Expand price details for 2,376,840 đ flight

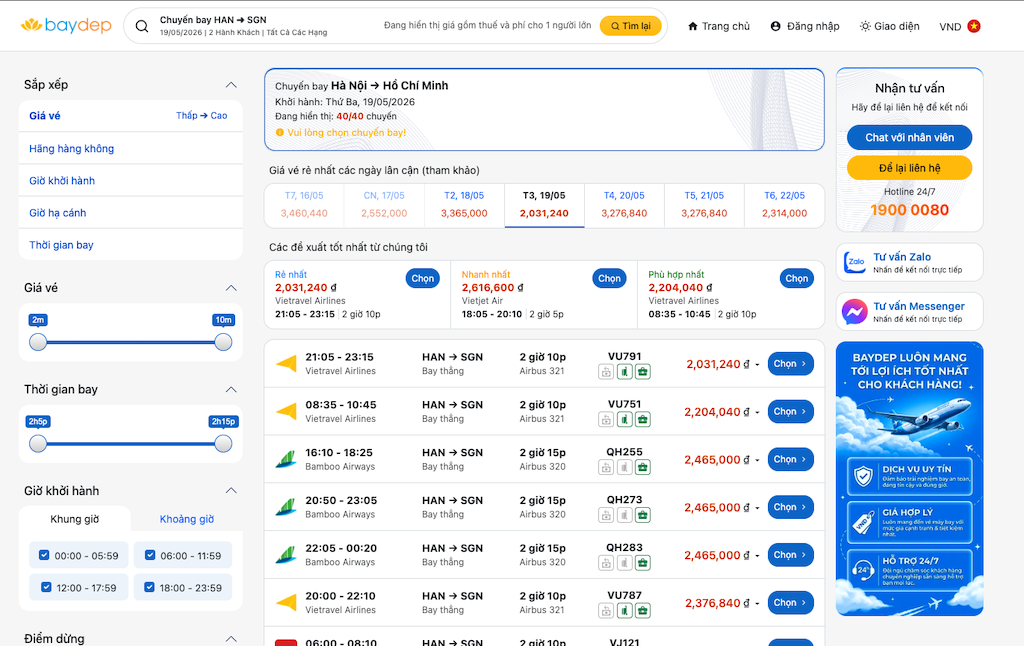[758, 604]
